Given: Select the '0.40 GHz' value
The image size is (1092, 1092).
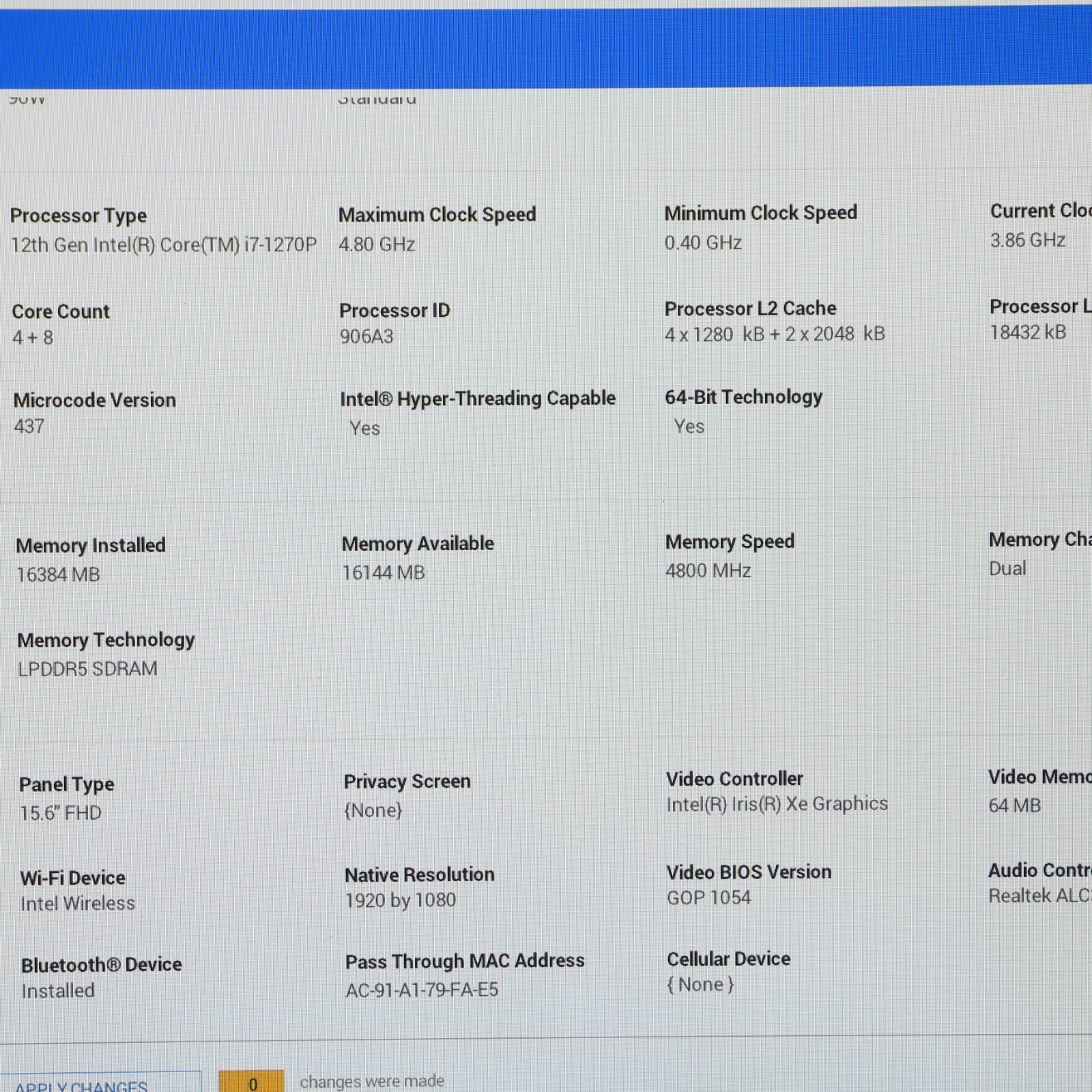Looking at the screenshot, I should point(703,243).
